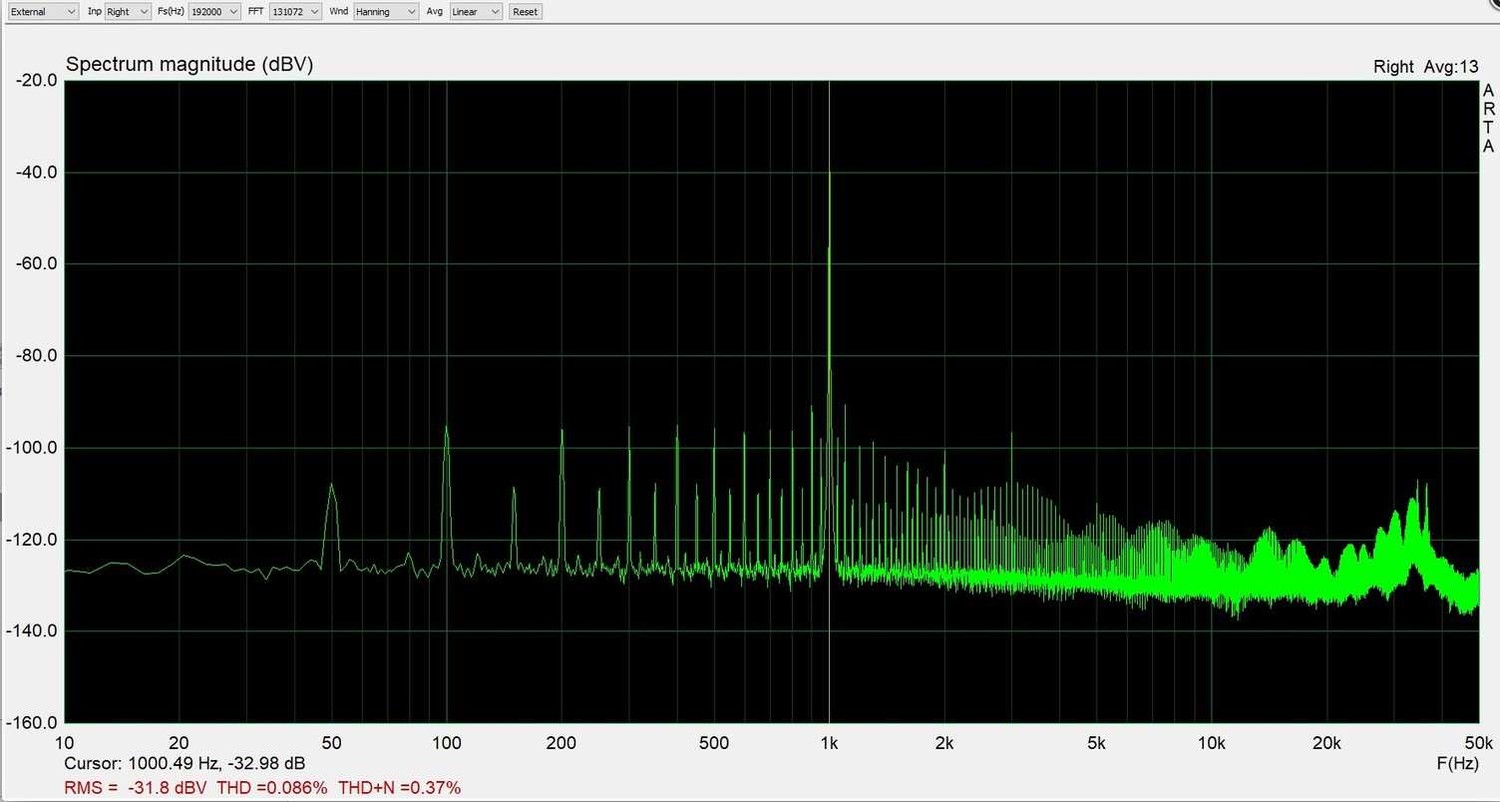Open the FFT size dropdown showing 131072
This screenshot has width=1500, height=802.
(296, 12)
